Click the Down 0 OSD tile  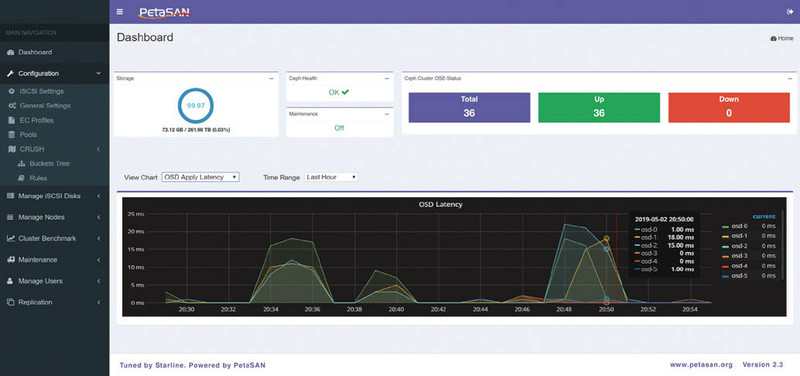[x=729, y=107]
